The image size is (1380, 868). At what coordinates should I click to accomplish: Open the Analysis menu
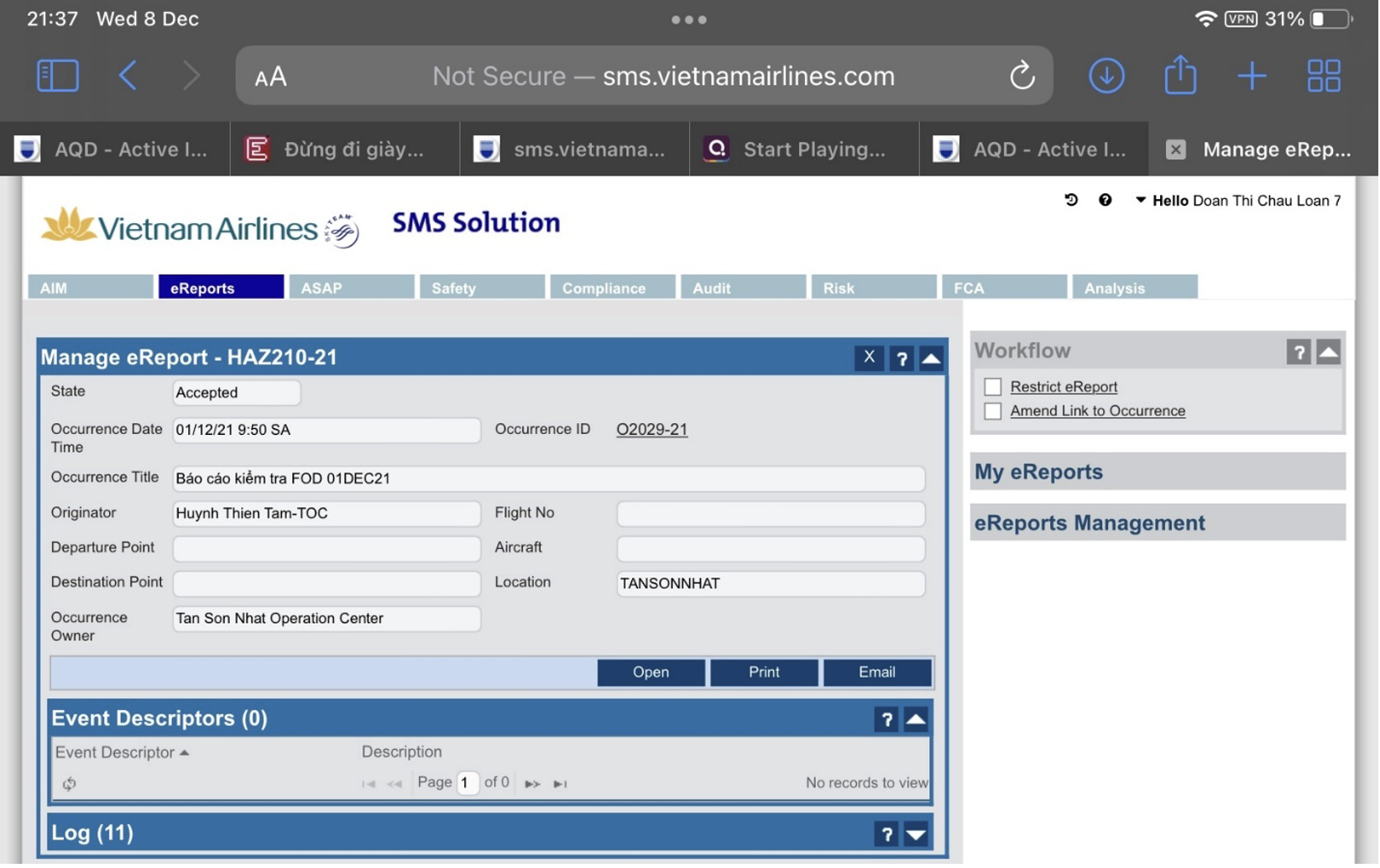(x=1135, y=287)
